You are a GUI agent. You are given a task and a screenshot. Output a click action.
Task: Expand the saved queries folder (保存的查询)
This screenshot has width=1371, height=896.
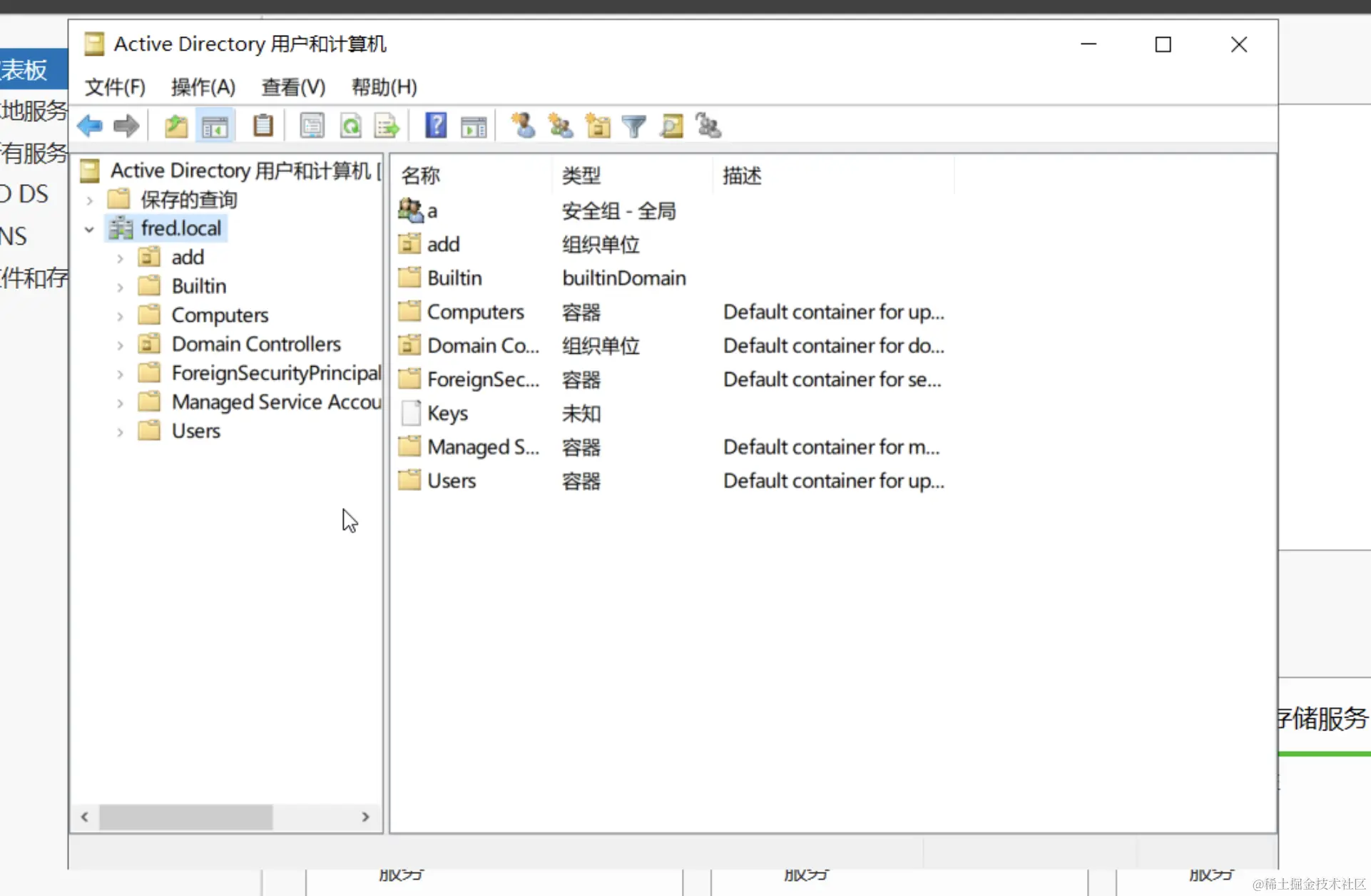89,200
